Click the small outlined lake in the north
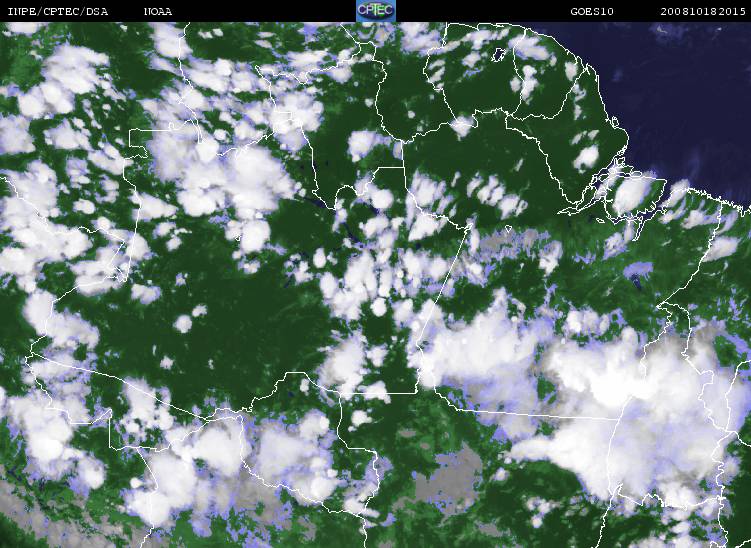The image size is (751, 548). coord(499,54)
